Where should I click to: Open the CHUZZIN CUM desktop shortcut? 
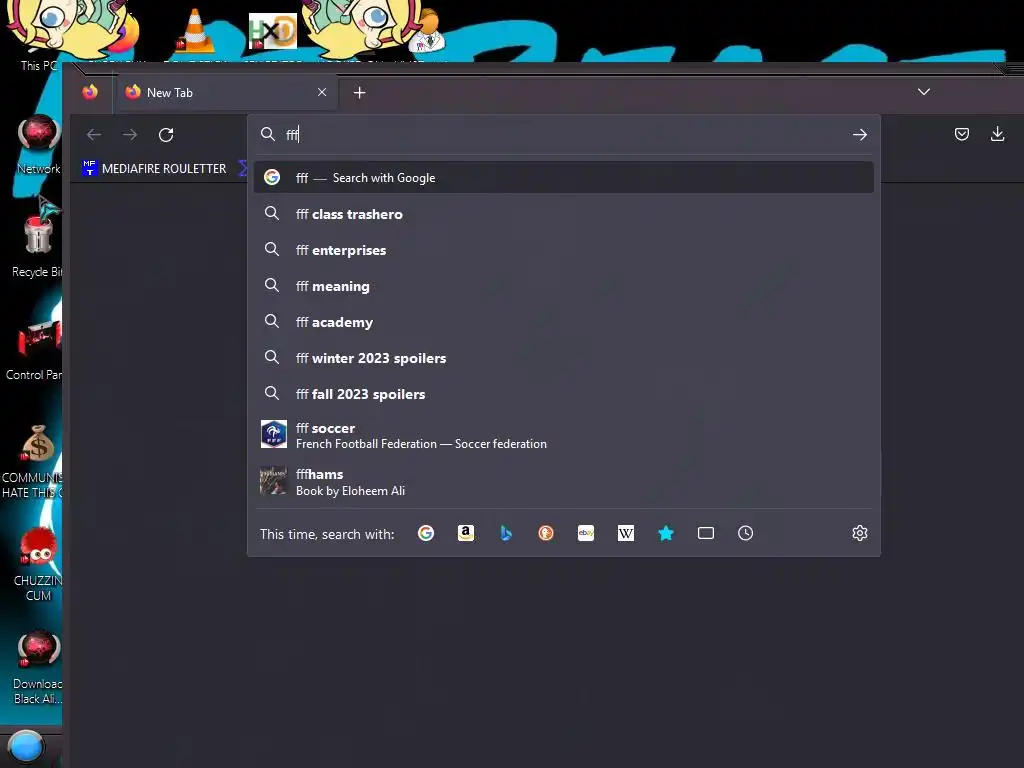pos(38,564)
